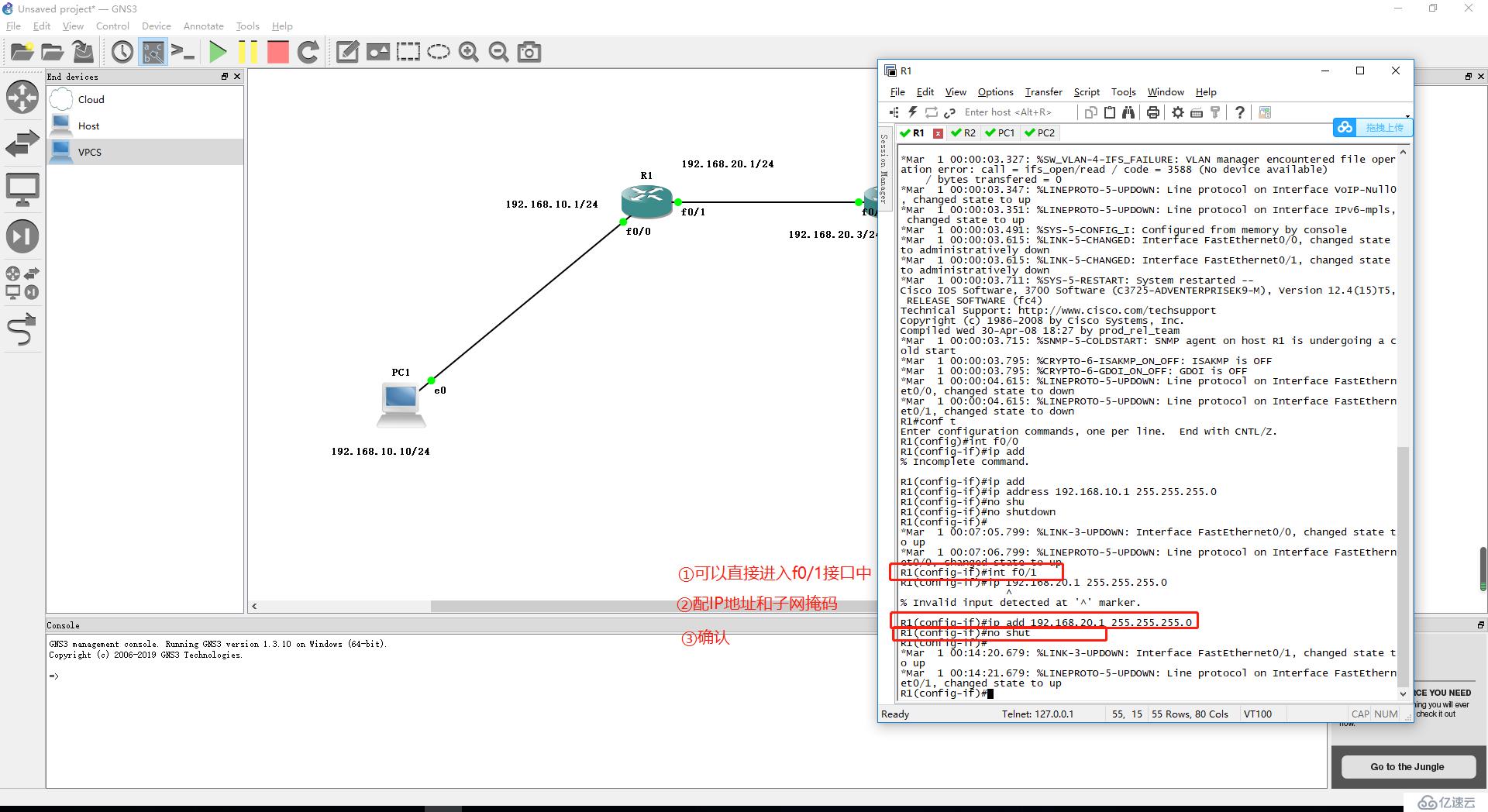
Task: Click the Help question mark icon
Action: point(1240,112)
